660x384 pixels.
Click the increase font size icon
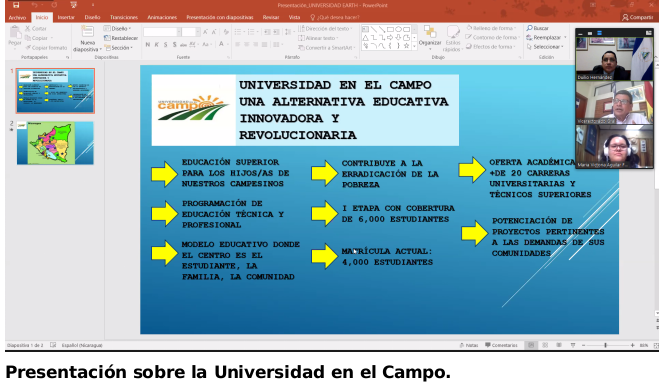pyautogui.click(x=205, y=32)
